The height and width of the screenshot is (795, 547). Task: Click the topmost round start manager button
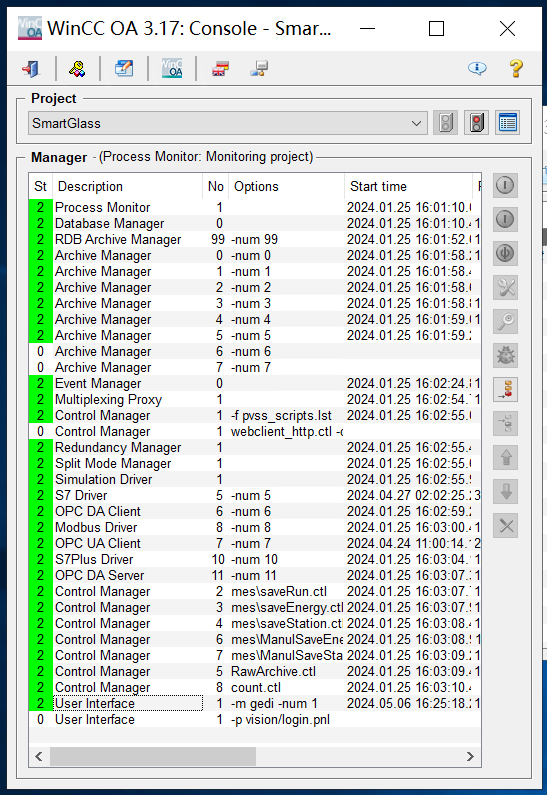[x=505, y=185]
